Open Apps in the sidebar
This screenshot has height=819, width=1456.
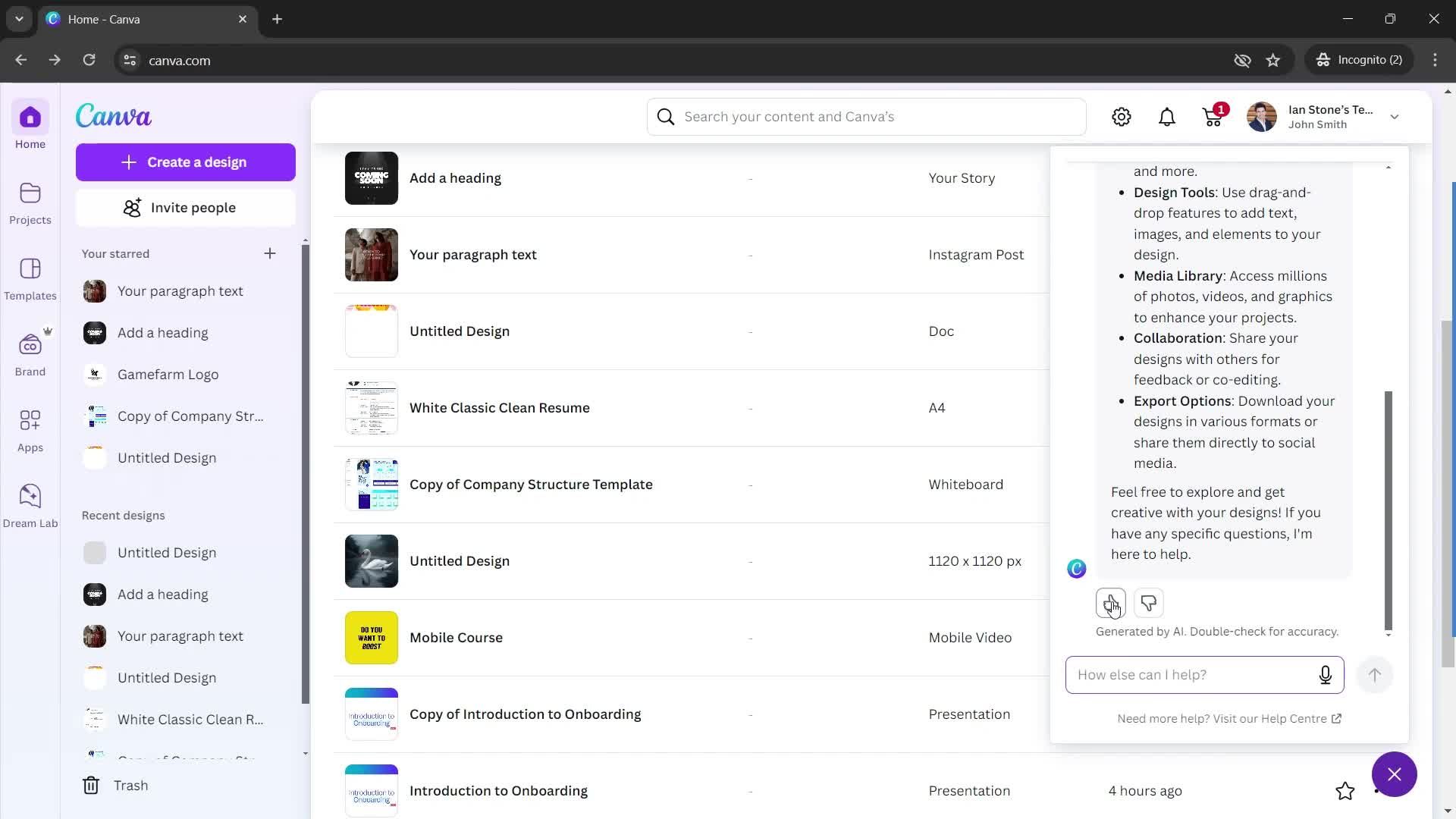point(30,431)
